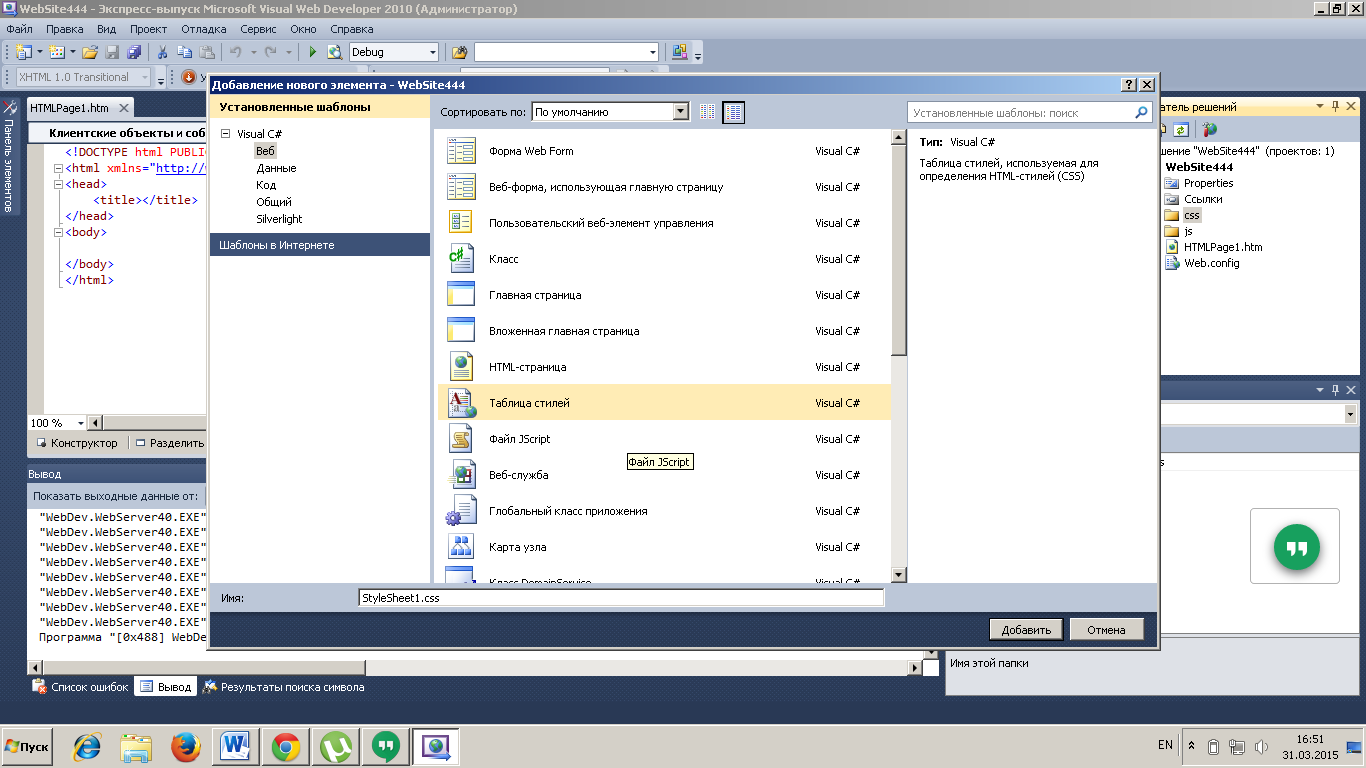This screenshot has height=768, width=1366.
Task: Open the Результаты поиска символа tab
Action: tap(283, 687)
